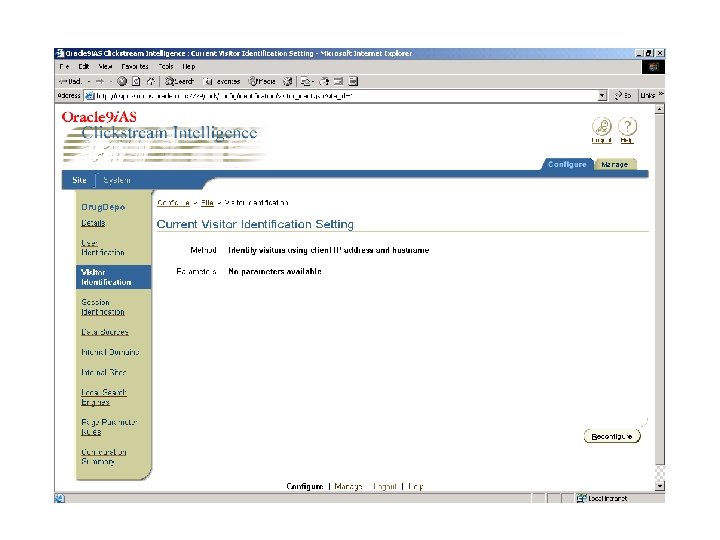720x540 pixels.
Task: Click the browser Back button
Action: point(70,82)
